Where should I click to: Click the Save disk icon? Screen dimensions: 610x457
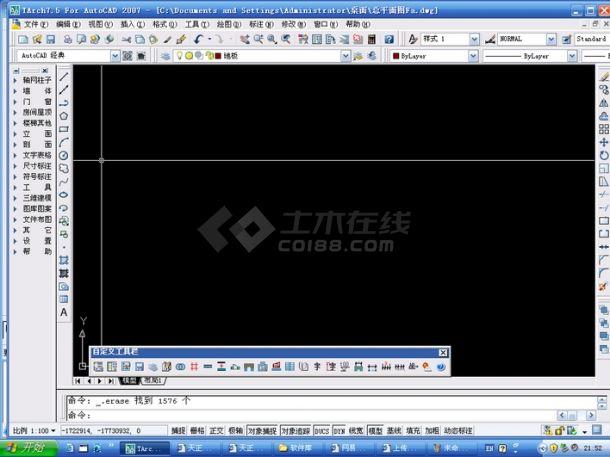(51, 39)
